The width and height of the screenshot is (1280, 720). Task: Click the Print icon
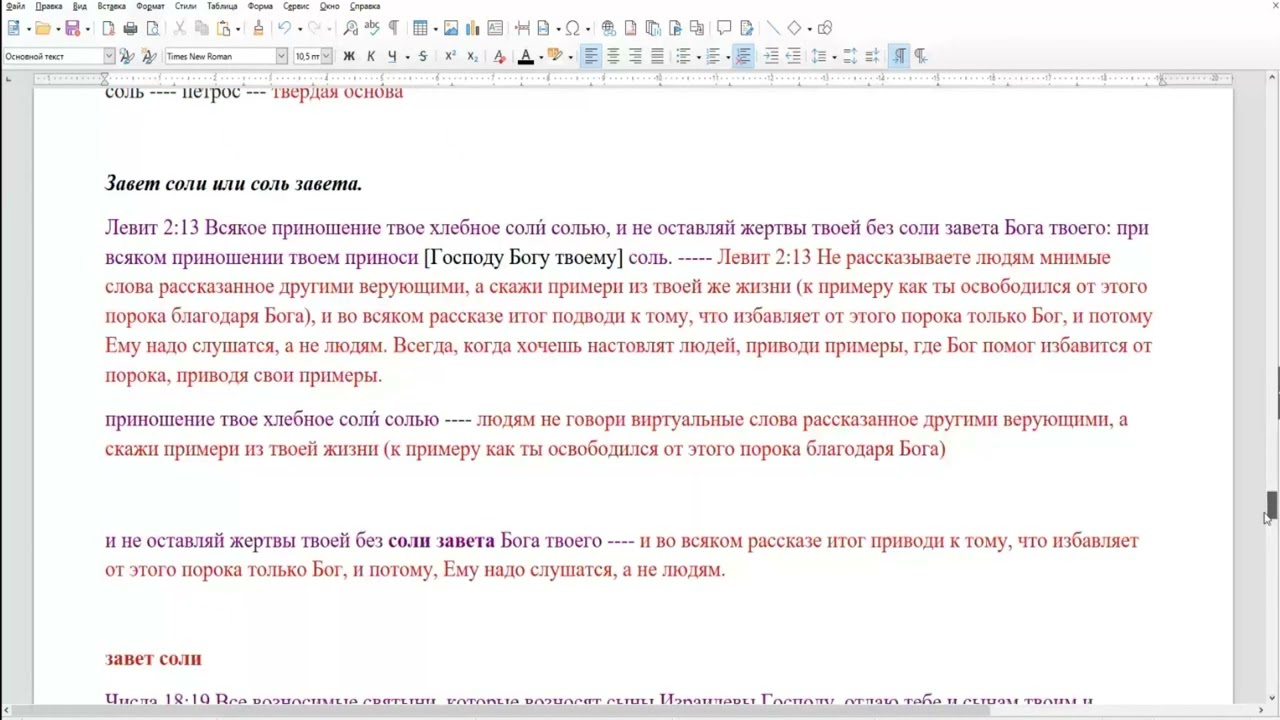point(130,28)
